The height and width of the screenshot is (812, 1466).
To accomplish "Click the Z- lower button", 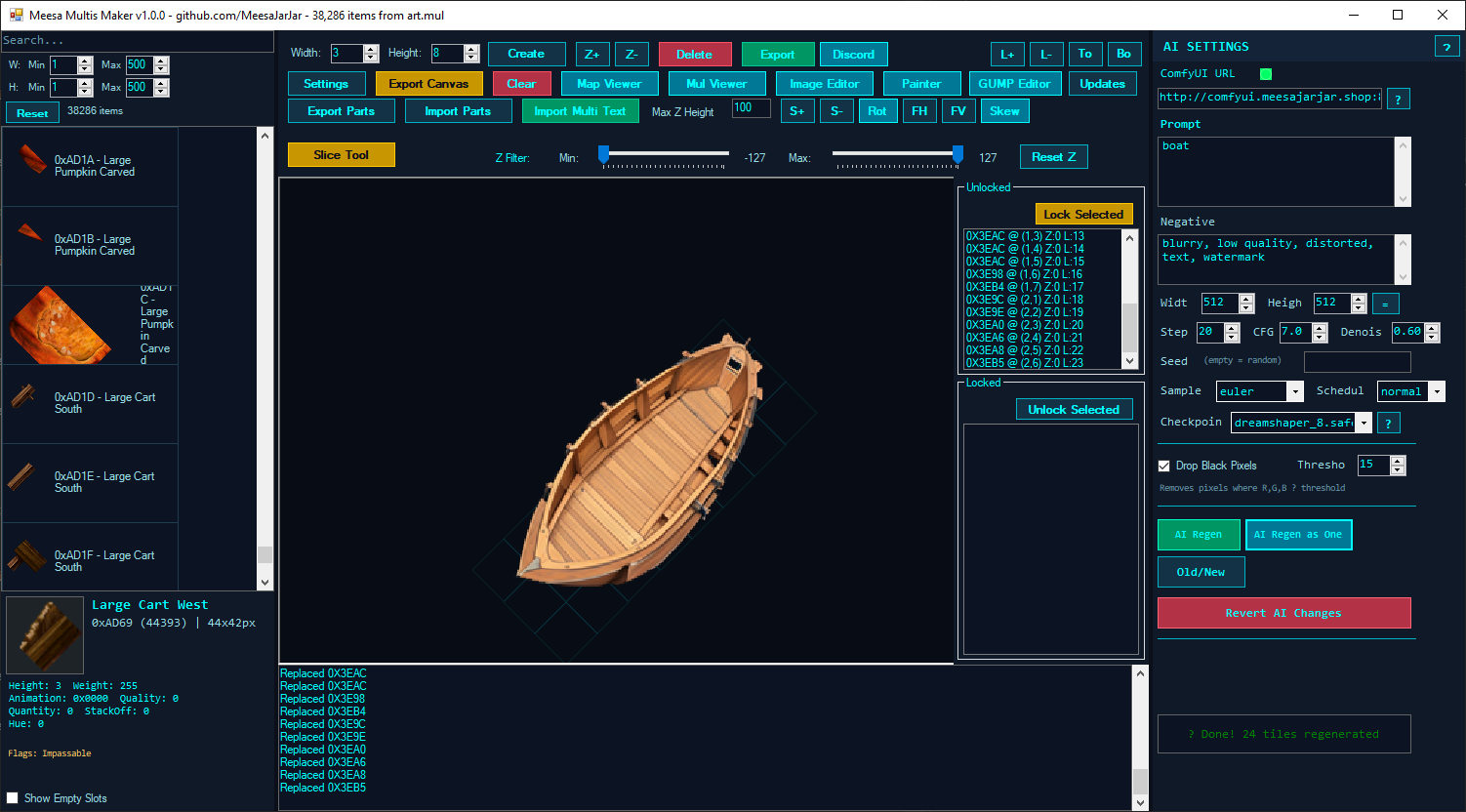I will tap(631, 55).
